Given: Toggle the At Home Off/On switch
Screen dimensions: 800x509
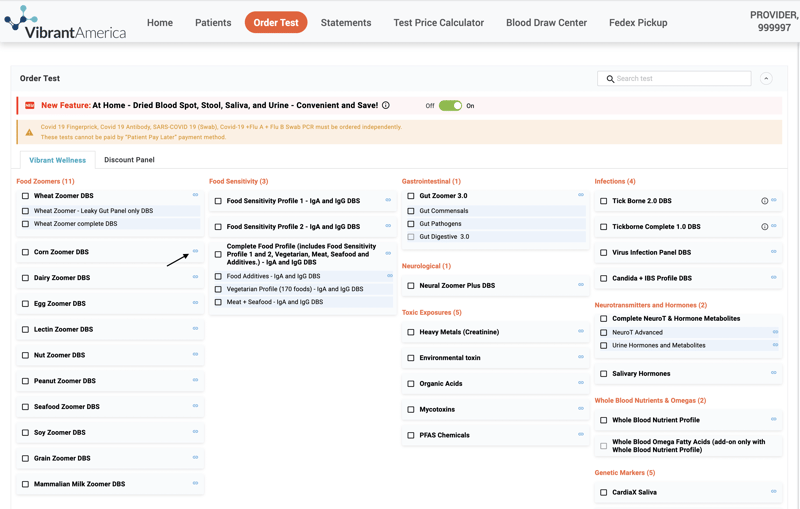Looking at the screenshot, I should (451, 106).
